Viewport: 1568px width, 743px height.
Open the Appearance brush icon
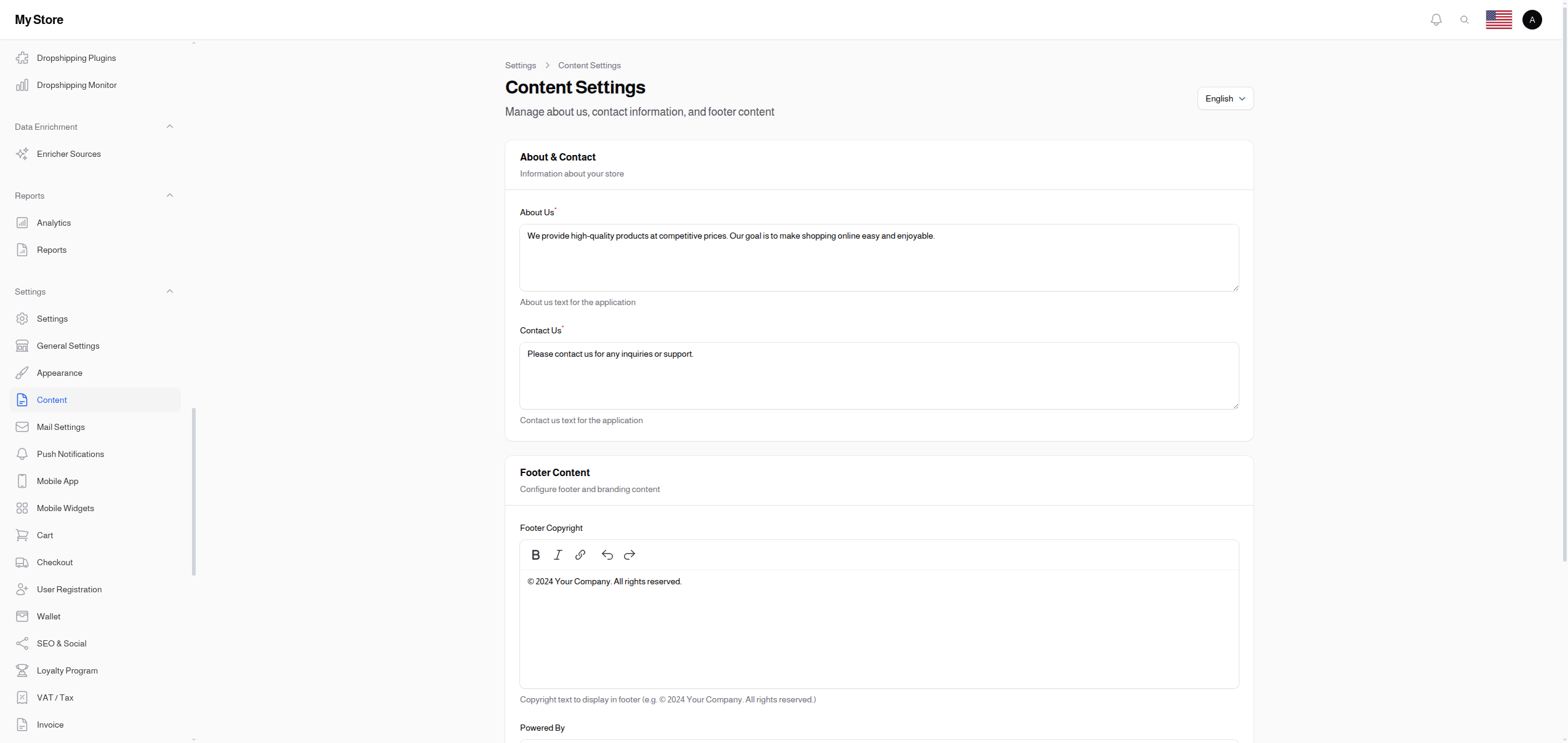22,373
